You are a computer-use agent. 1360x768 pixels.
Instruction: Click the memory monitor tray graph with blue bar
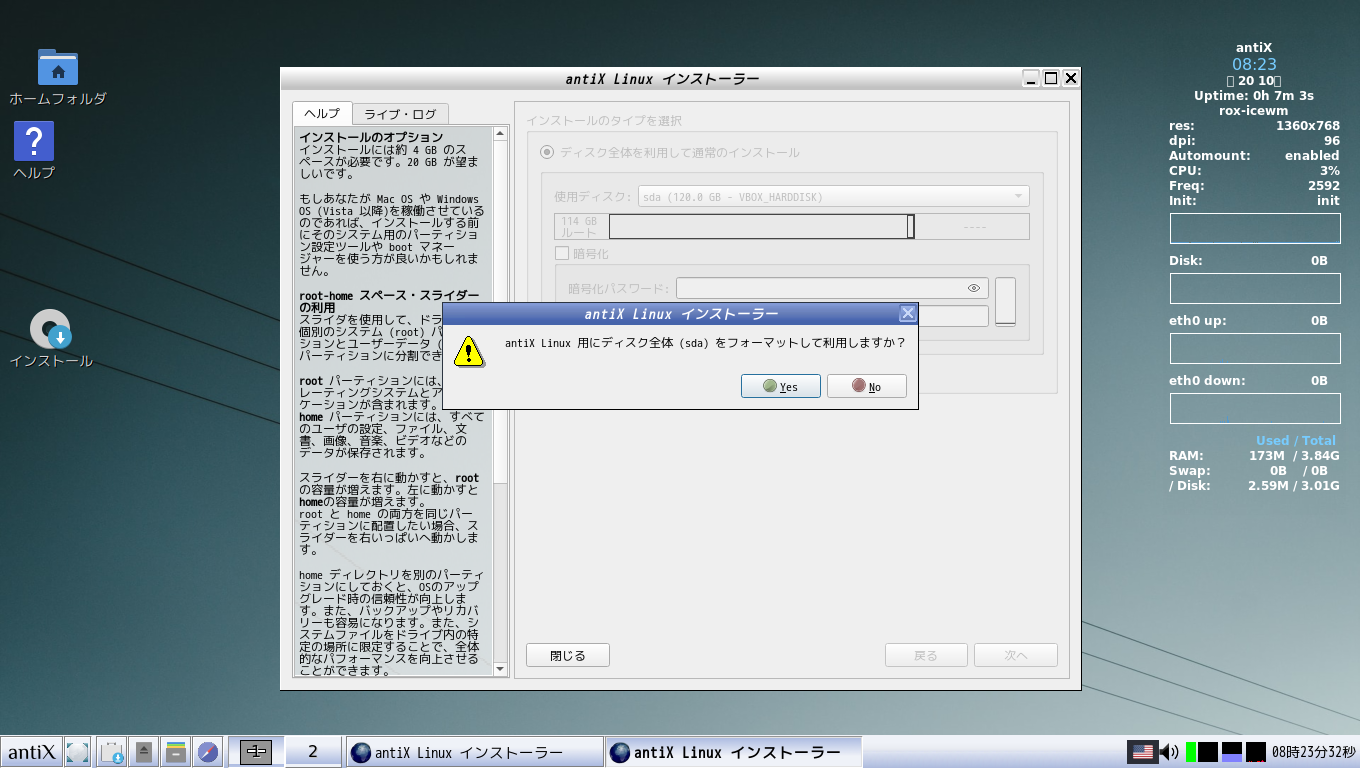coord(1232,752)
